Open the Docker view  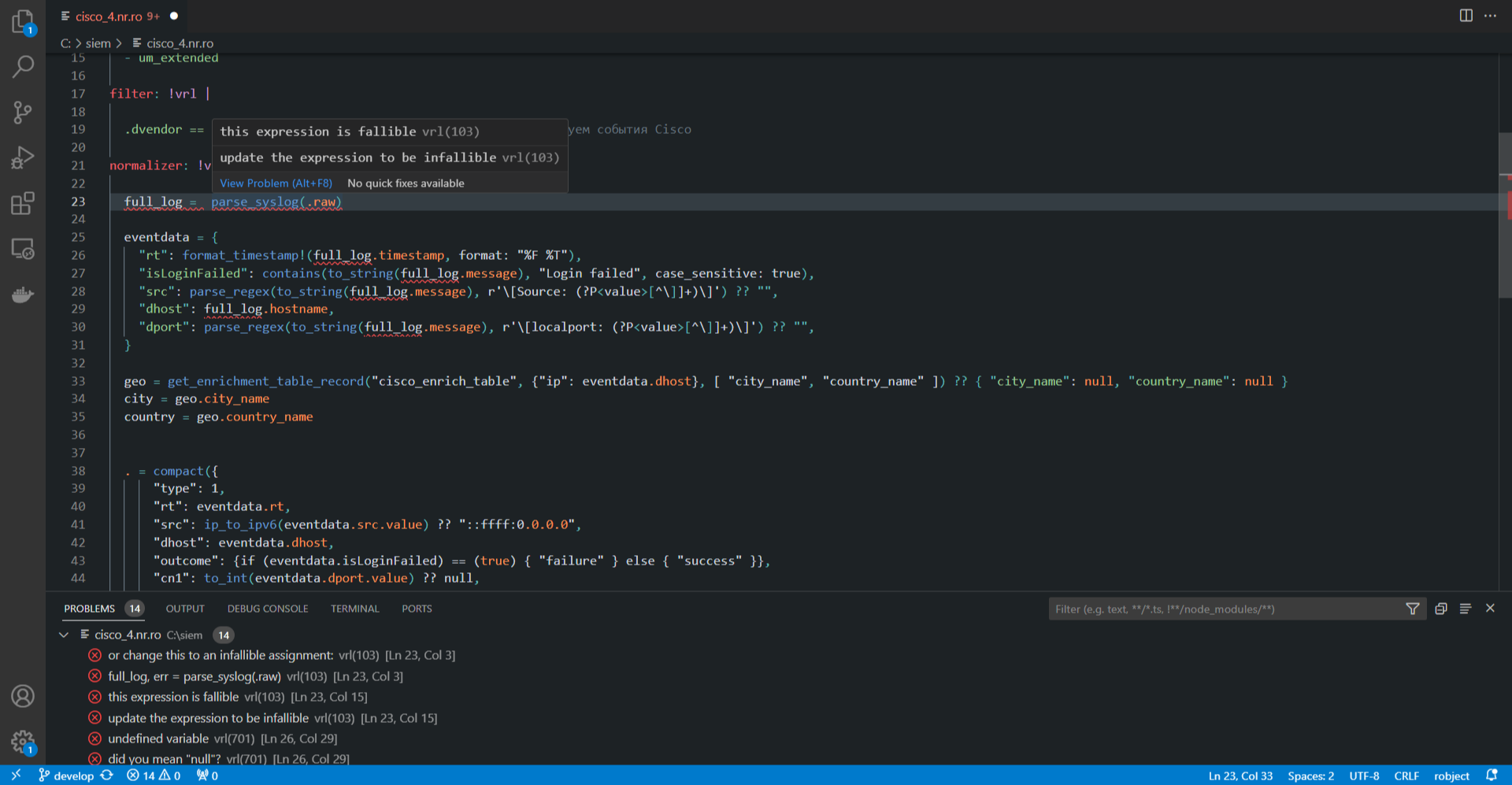[23, 295]
